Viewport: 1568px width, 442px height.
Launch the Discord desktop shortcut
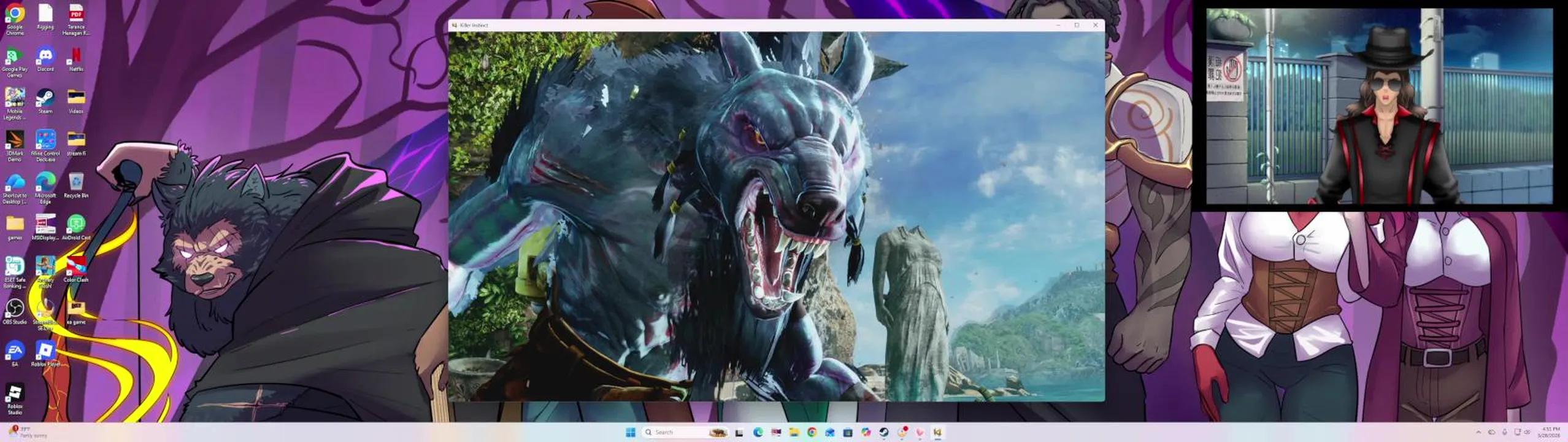[45, 60]
